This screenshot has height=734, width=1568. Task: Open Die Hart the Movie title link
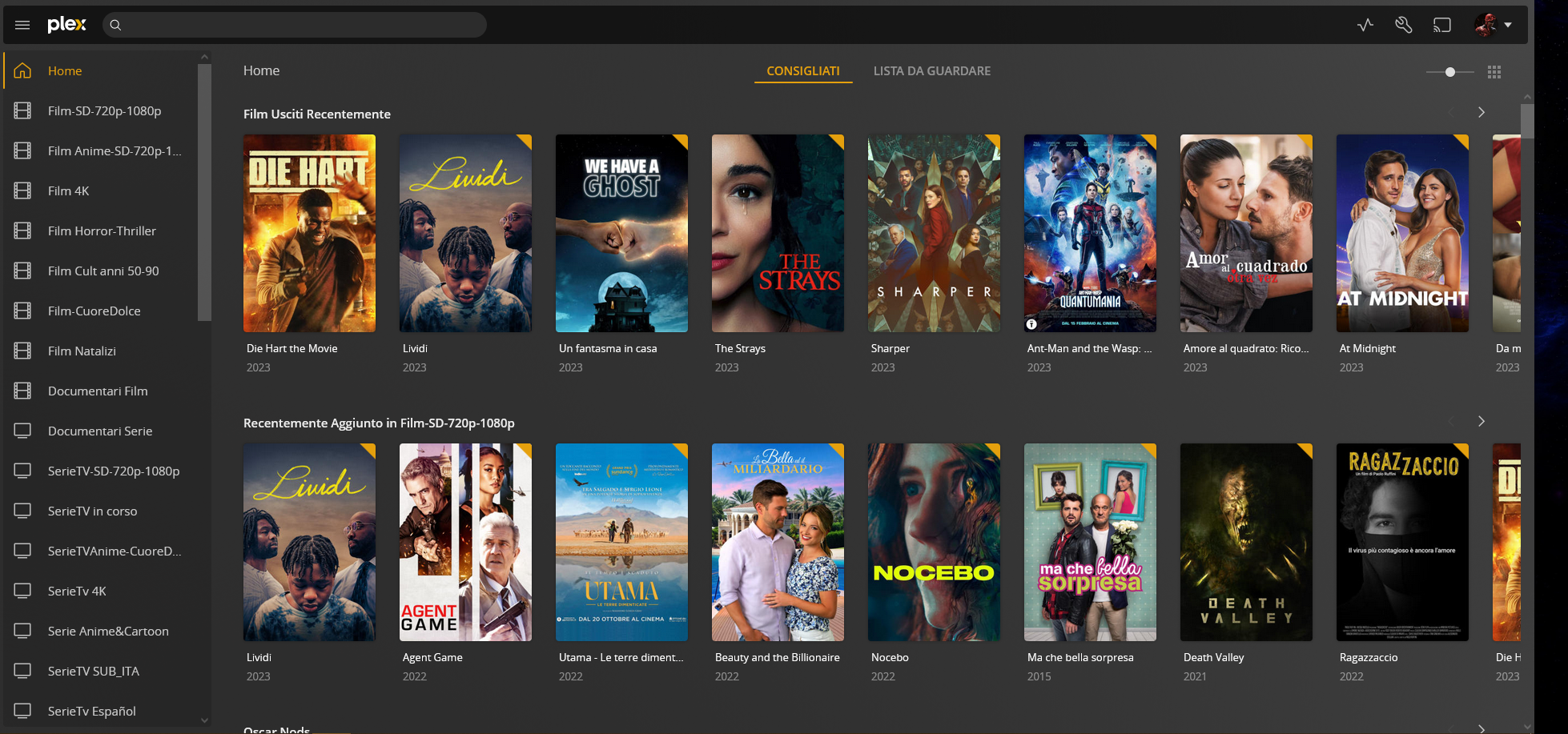coord(292,349)
